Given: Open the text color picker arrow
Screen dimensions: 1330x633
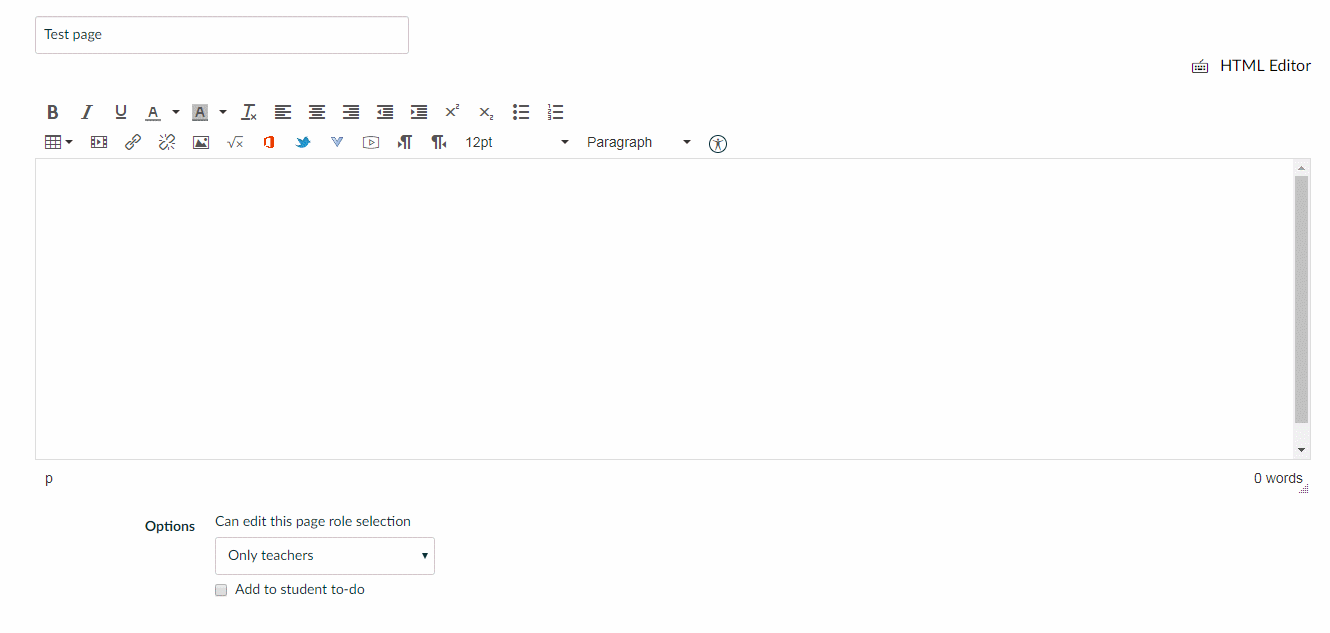Looking at the screenshot, I should (176, 112).
